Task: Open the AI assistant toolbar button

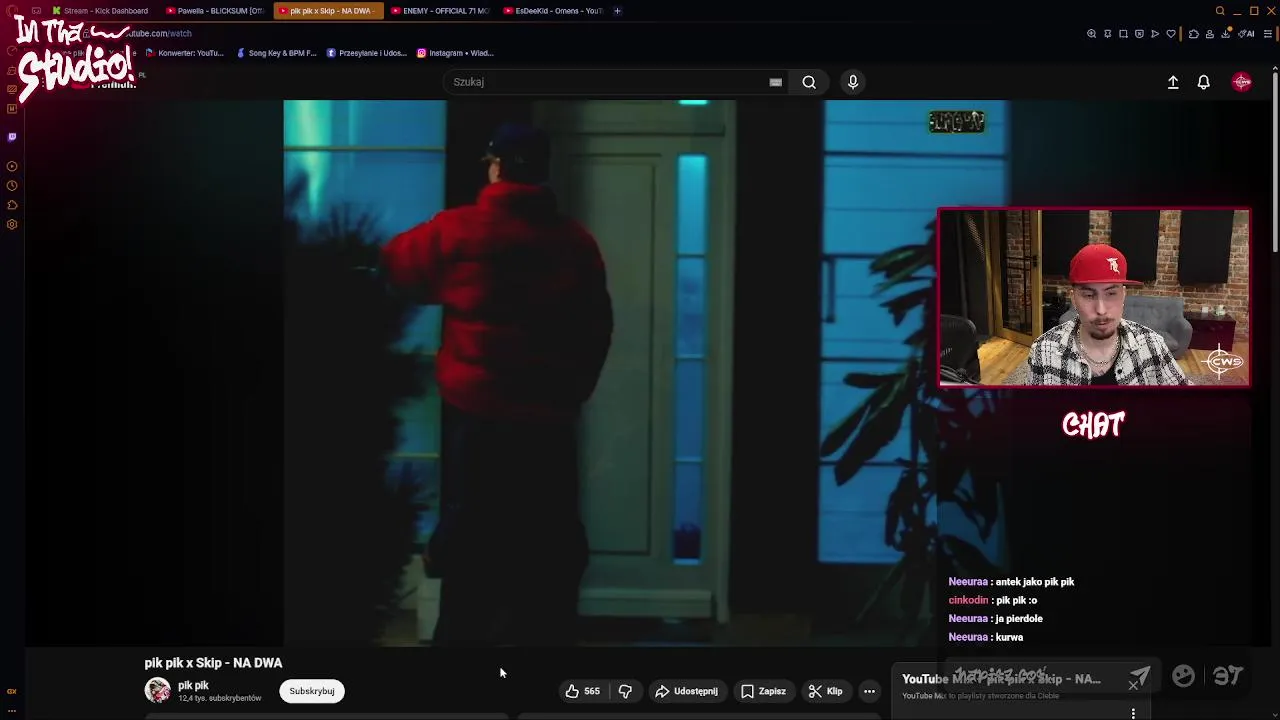Action: (x=1246, y=34)
